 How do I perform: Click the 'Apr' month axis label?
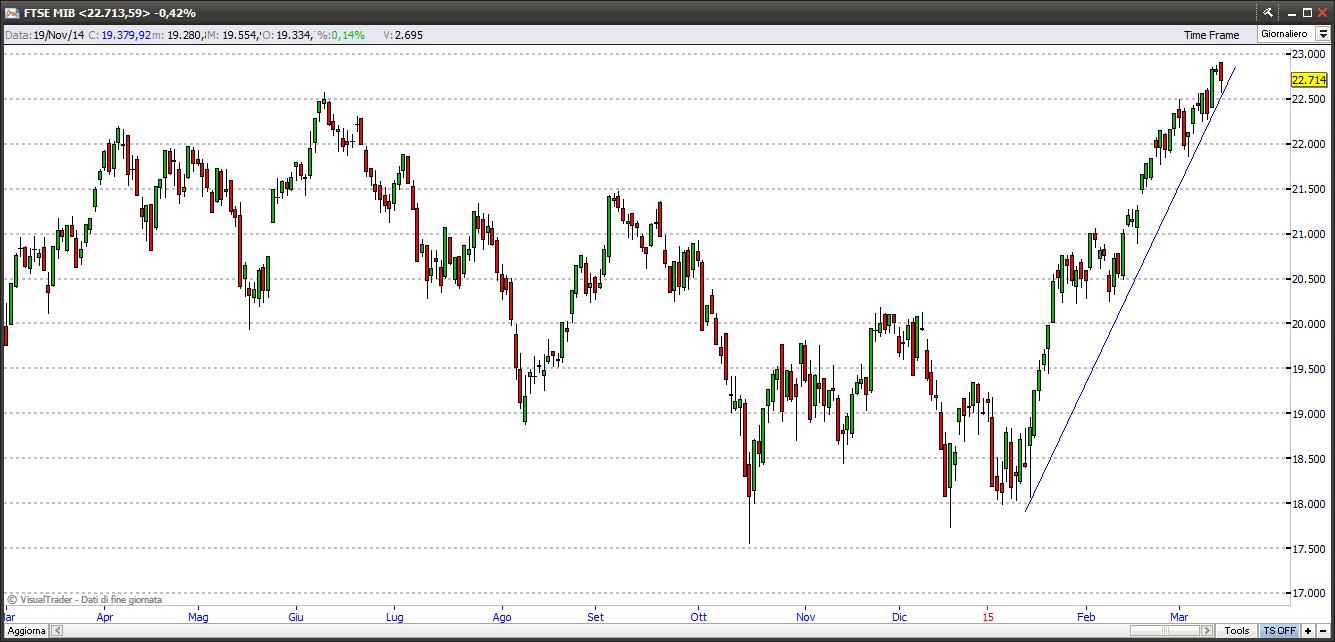pos(105,617)
